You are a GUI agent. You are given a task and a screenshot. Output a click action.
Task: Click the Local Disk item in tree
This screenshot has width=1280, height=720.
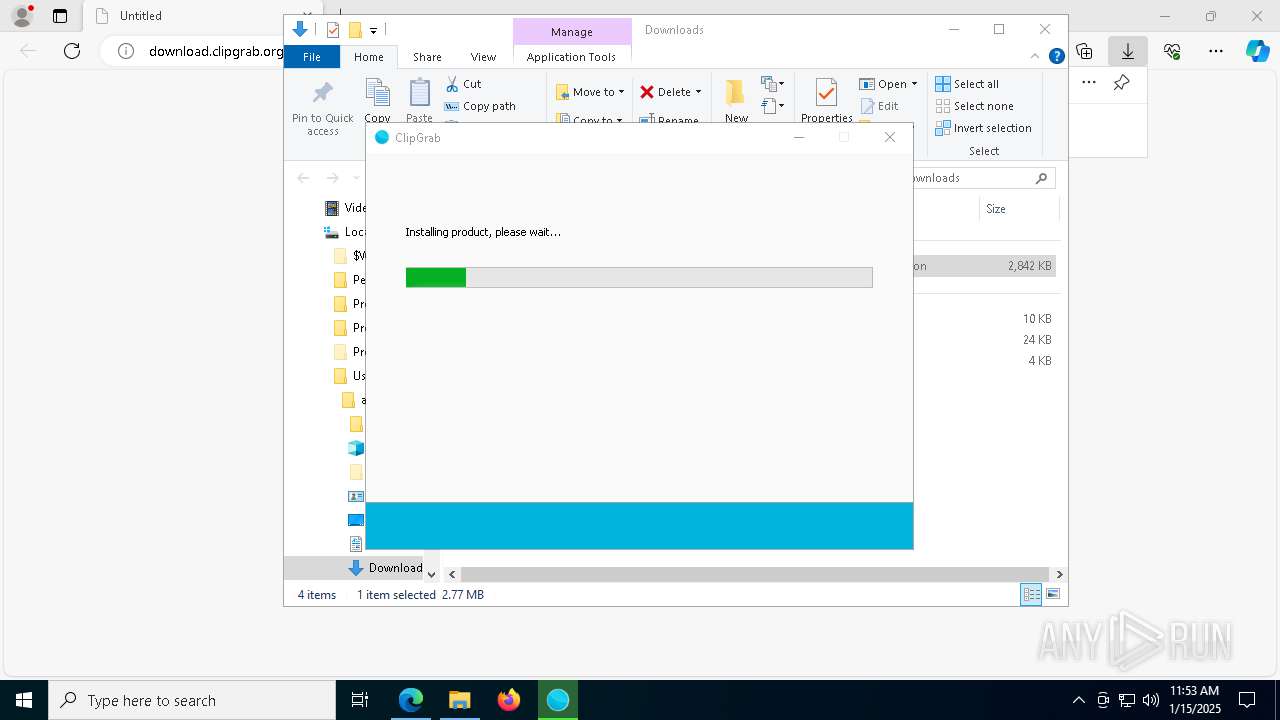[x=346, y=232]
